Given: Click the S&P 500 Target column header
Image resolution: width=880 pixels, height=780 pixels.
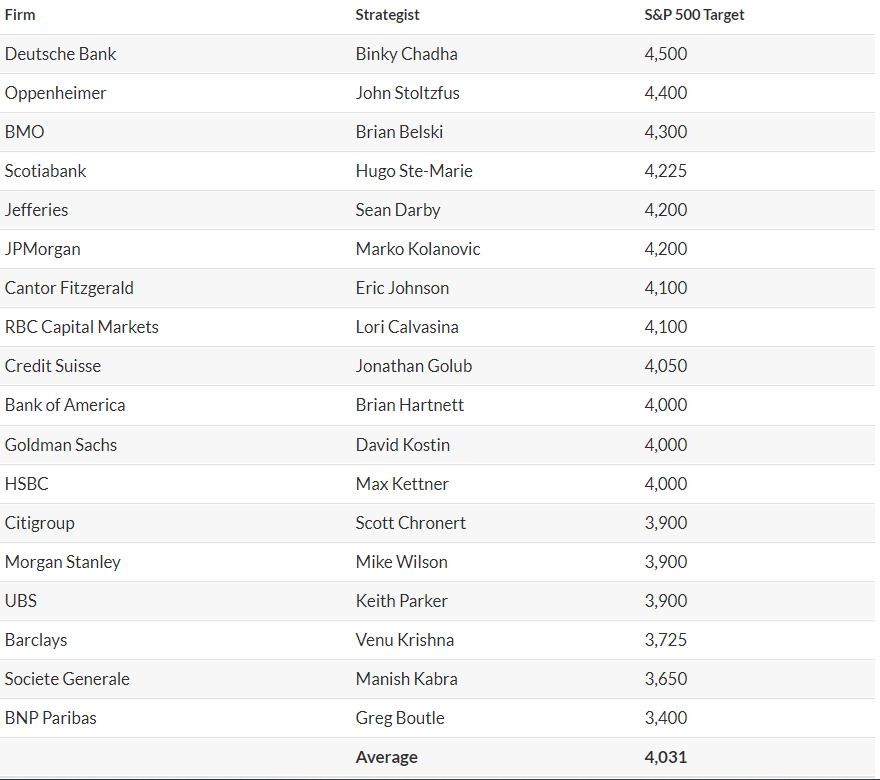Looking at the screenshot, I should [694, 15].
